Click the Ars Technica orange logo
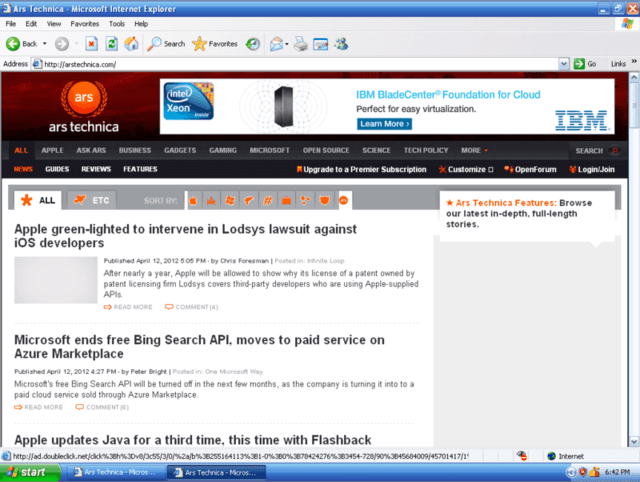The height and width of the screenshot is (482, 640). [84, 107]
